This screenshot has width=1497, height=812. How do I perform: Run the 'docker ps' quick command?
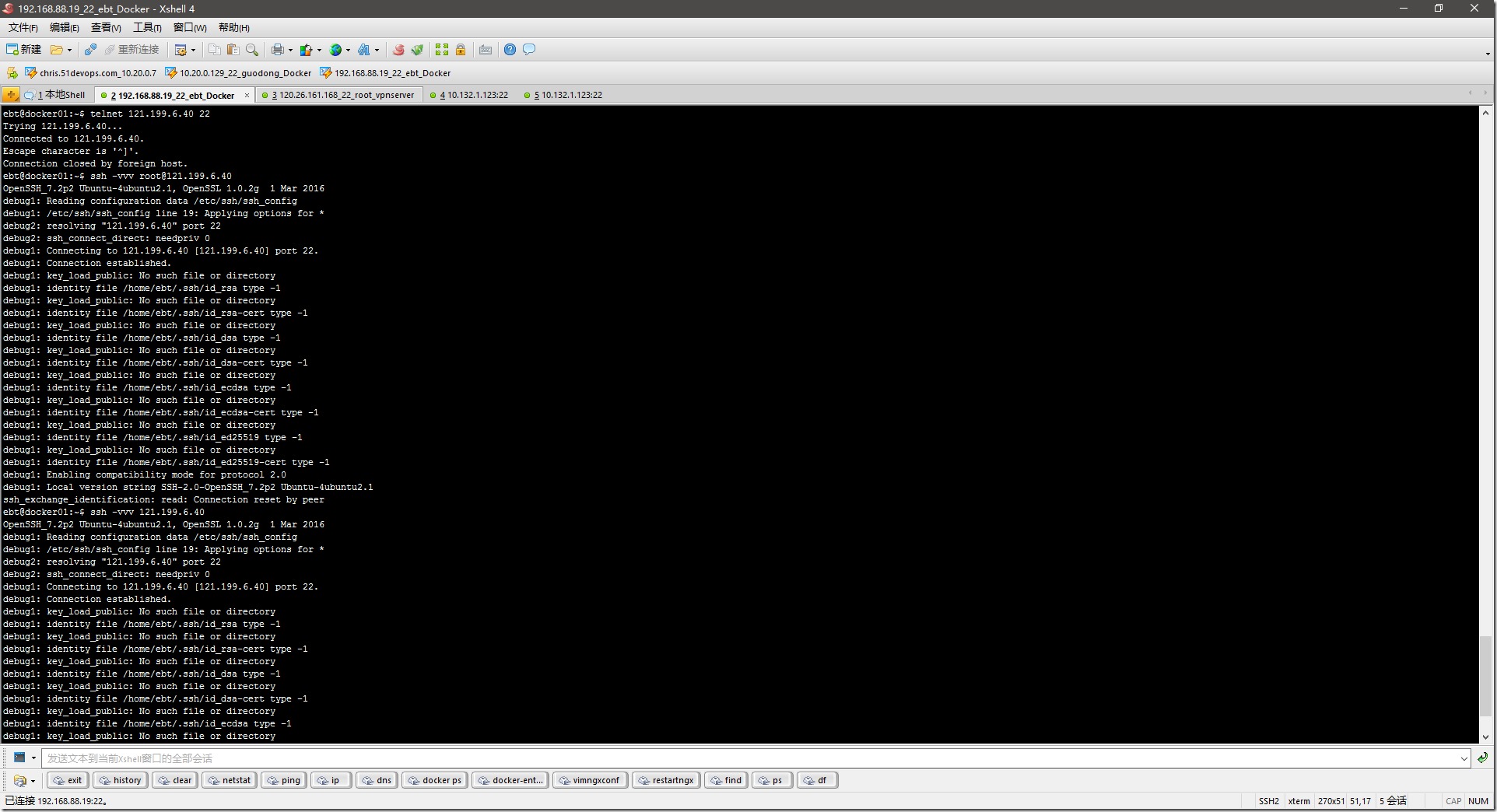point(435,780)
